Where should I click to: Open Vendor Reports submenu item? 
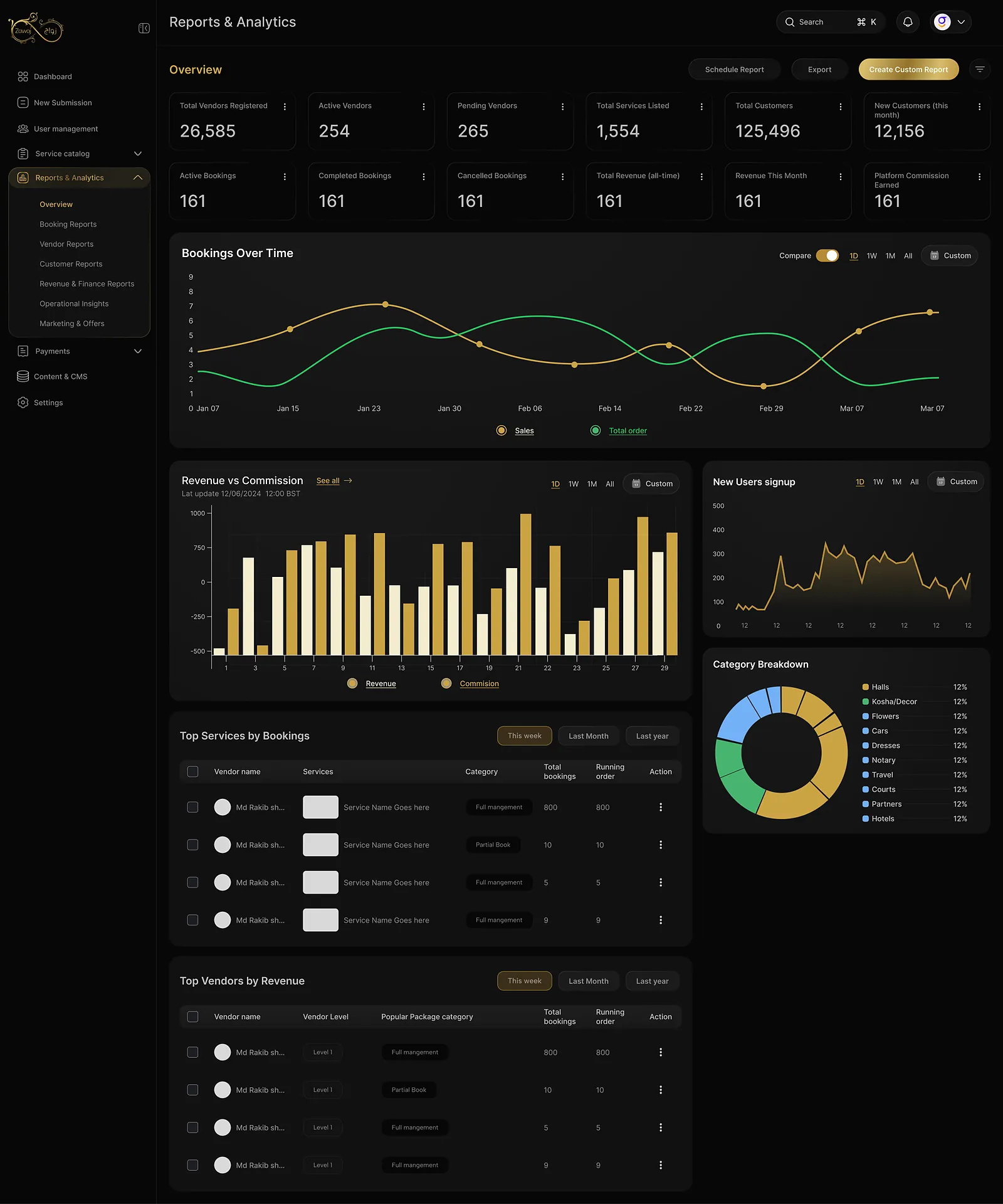tap(66, 244)
